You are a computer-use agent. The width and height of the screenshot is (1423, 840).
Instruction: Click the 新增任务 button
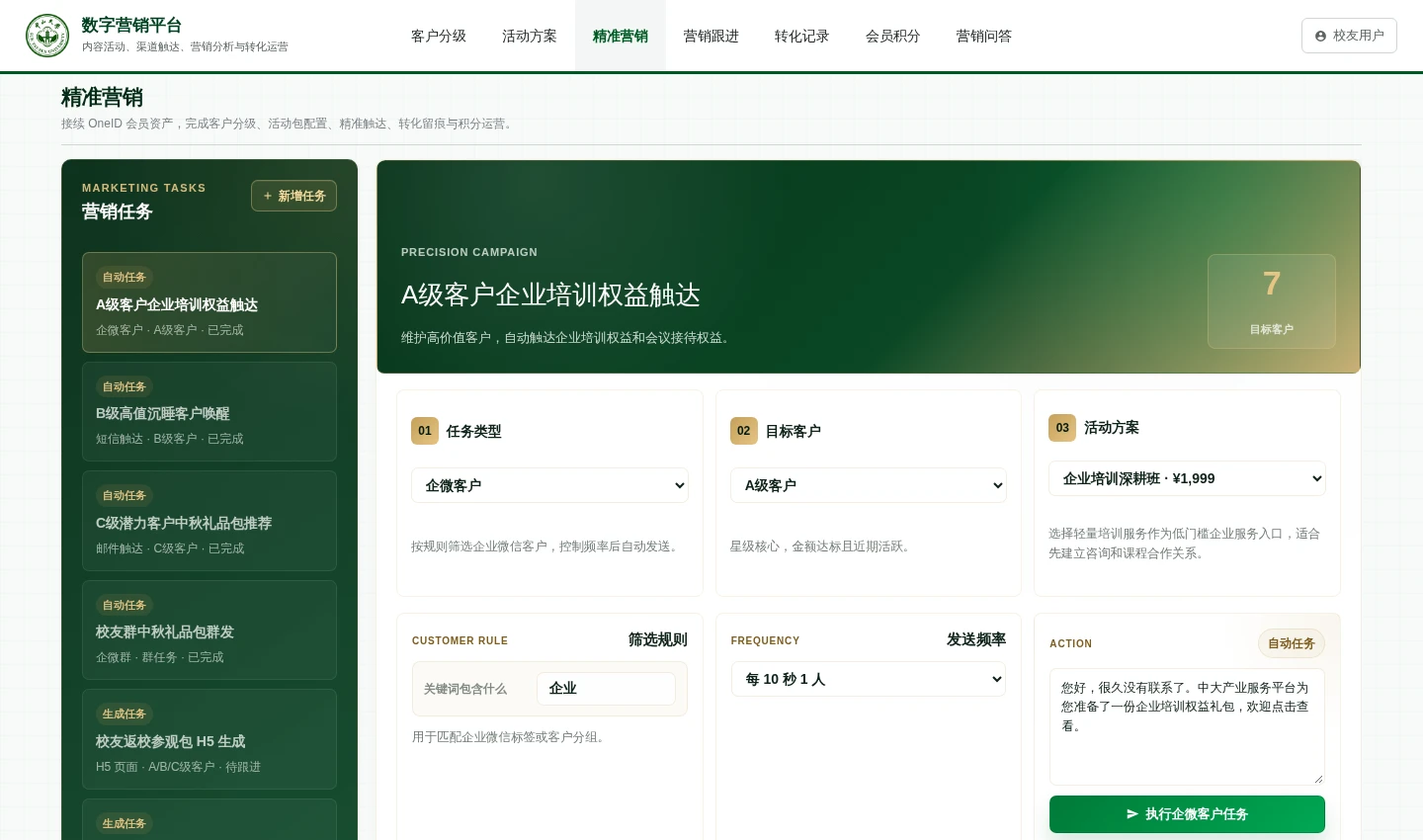tap(293, 196)
